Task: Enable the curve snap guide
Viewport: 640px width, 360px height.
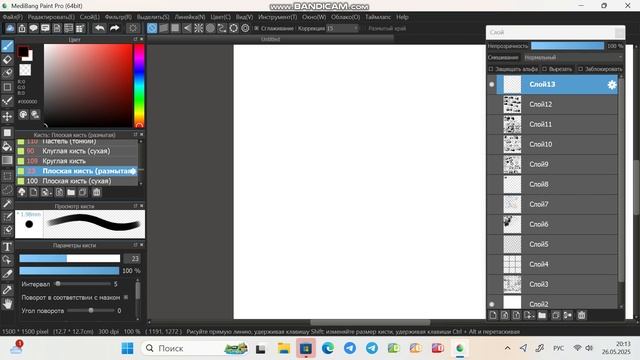Action: pyautogui.click(x=222, y=28)
